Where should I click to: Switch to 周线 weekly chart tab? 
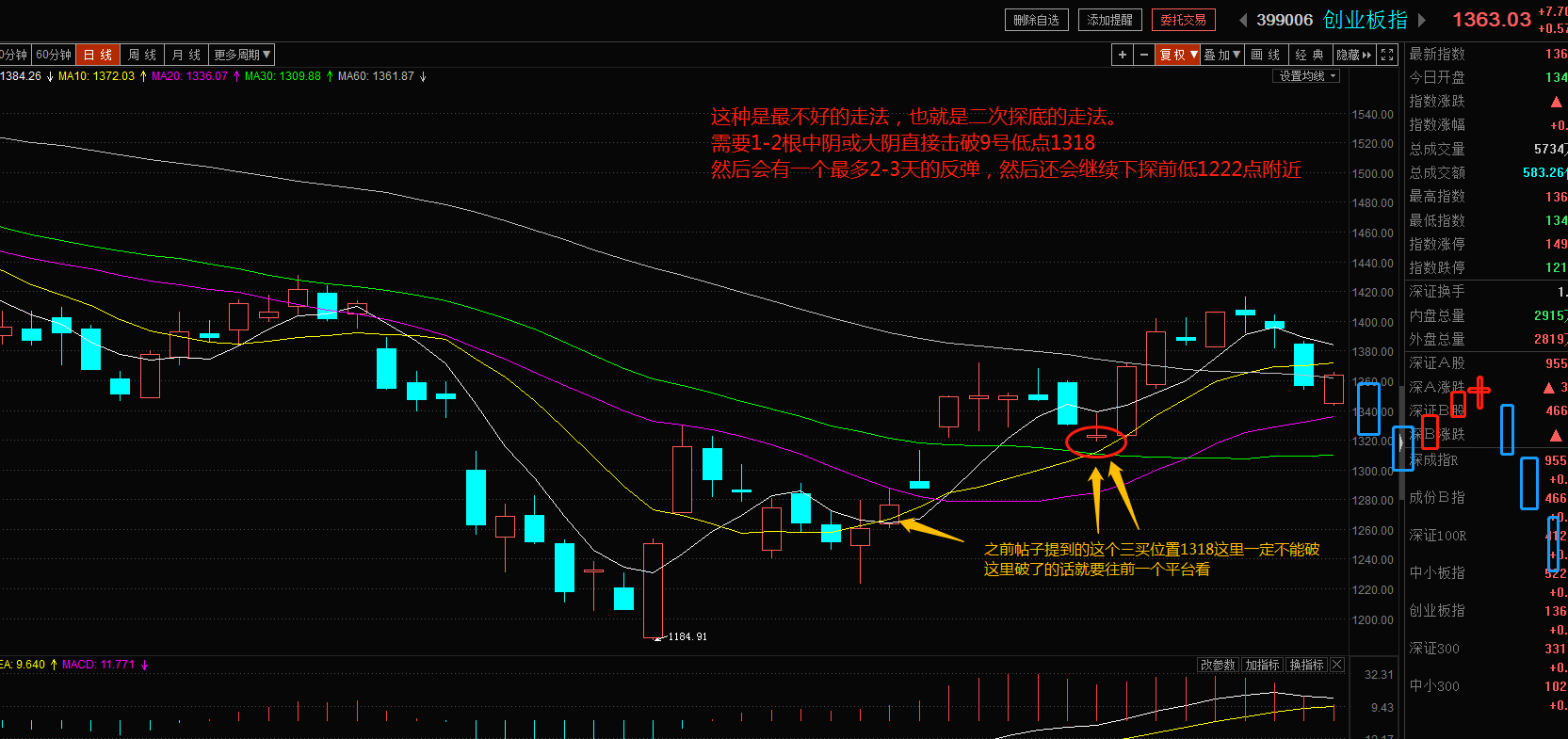pyautogui.click(x=142, y=55)
